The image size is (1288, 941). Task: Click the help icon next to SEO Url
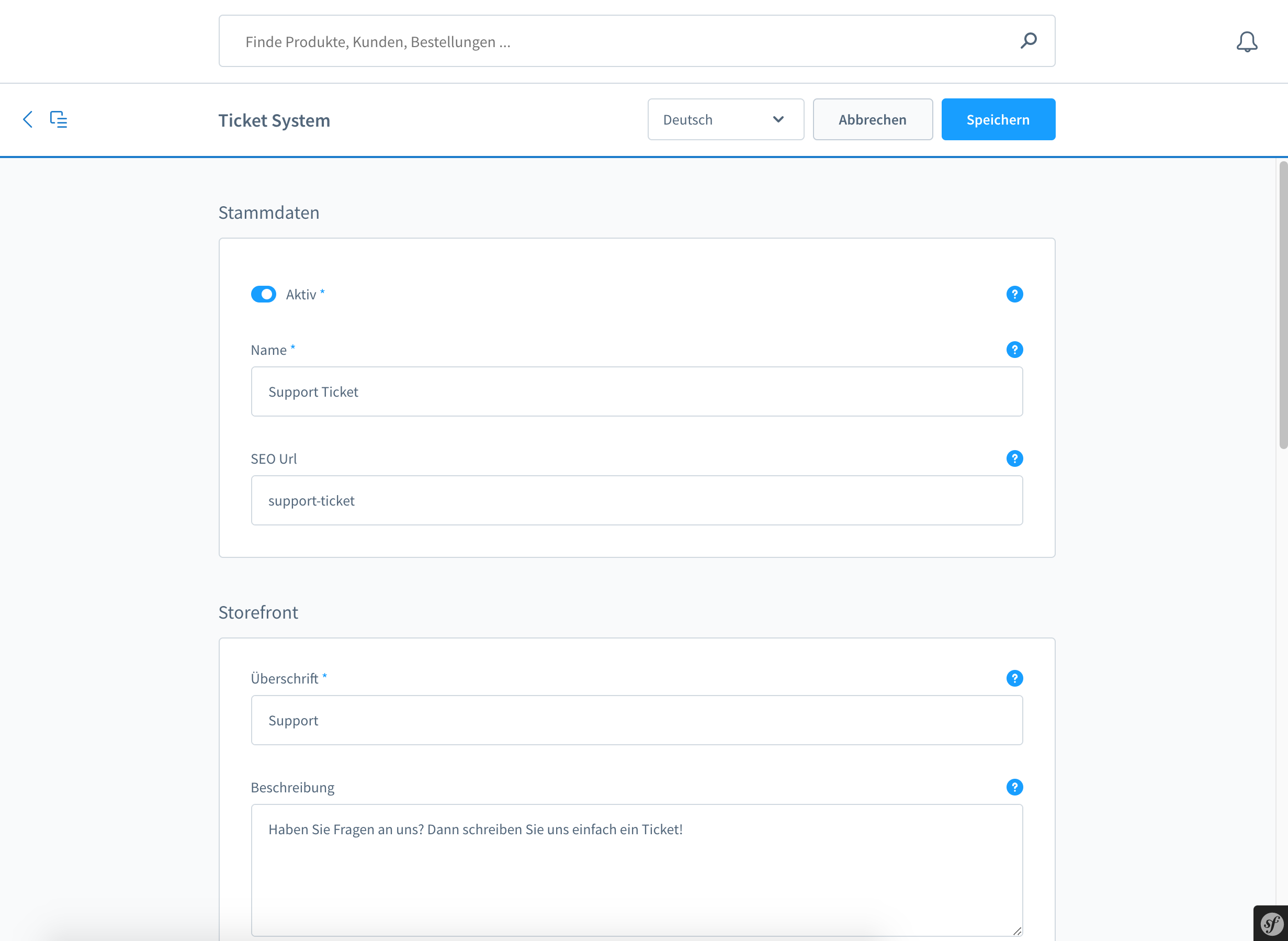pyautogui.click(x=1015, y=458)
